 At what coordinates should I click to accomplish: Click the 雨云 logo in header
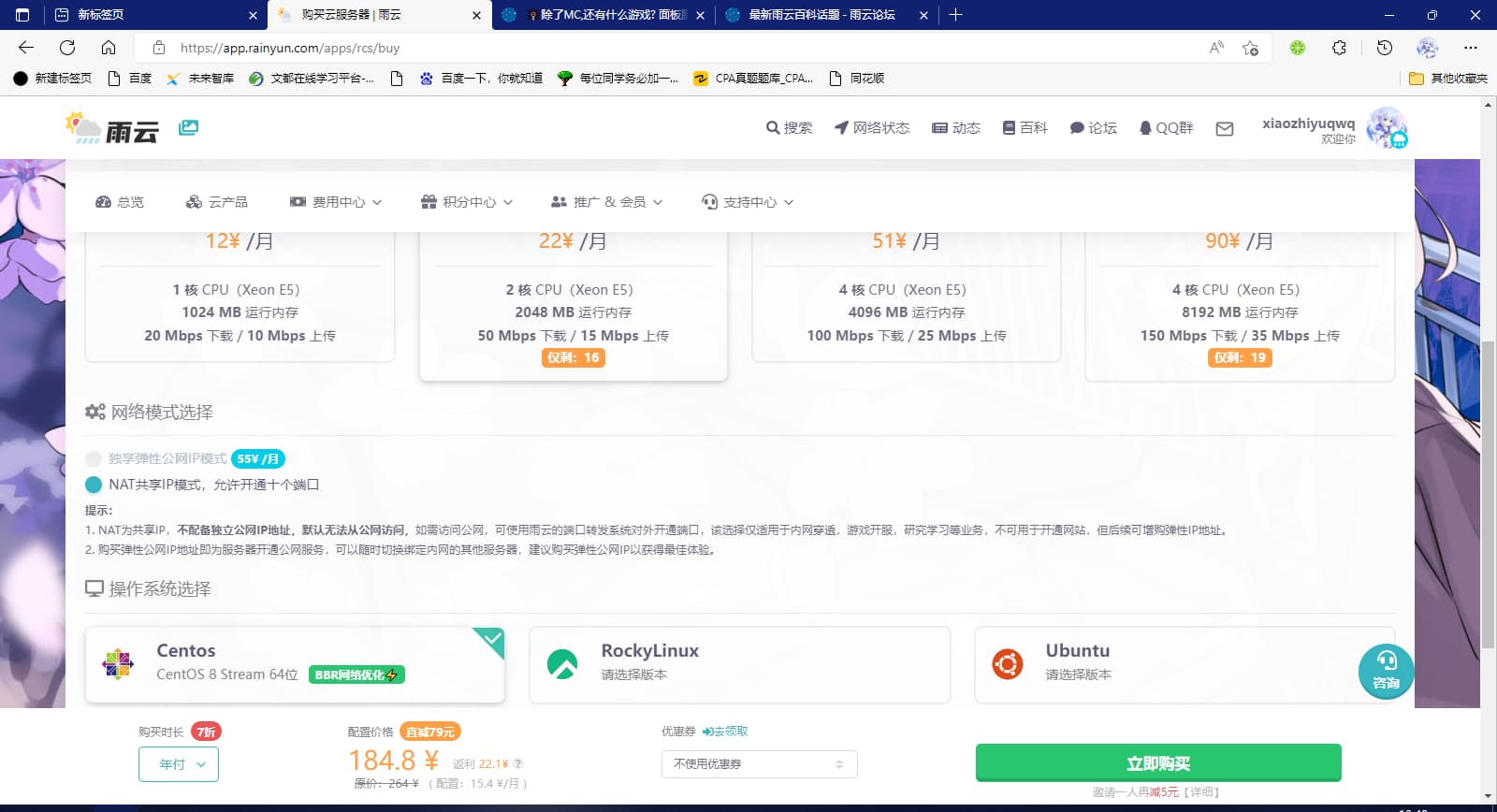[111, 128]
